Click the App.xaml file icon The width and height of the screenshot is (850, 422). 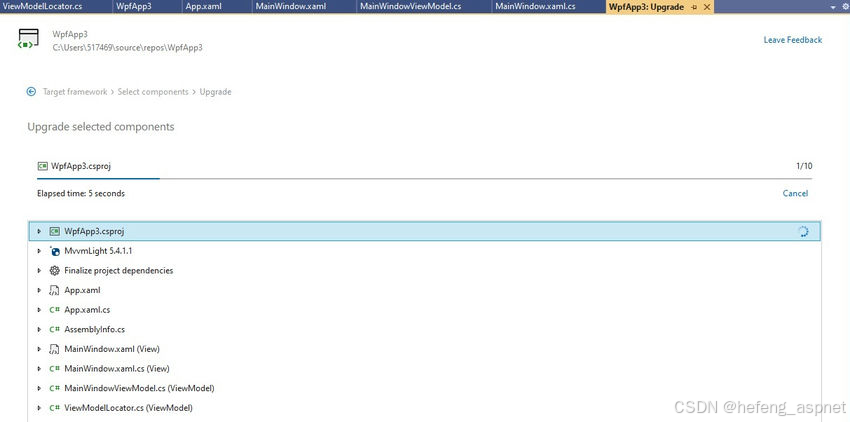tap(54, 290)
